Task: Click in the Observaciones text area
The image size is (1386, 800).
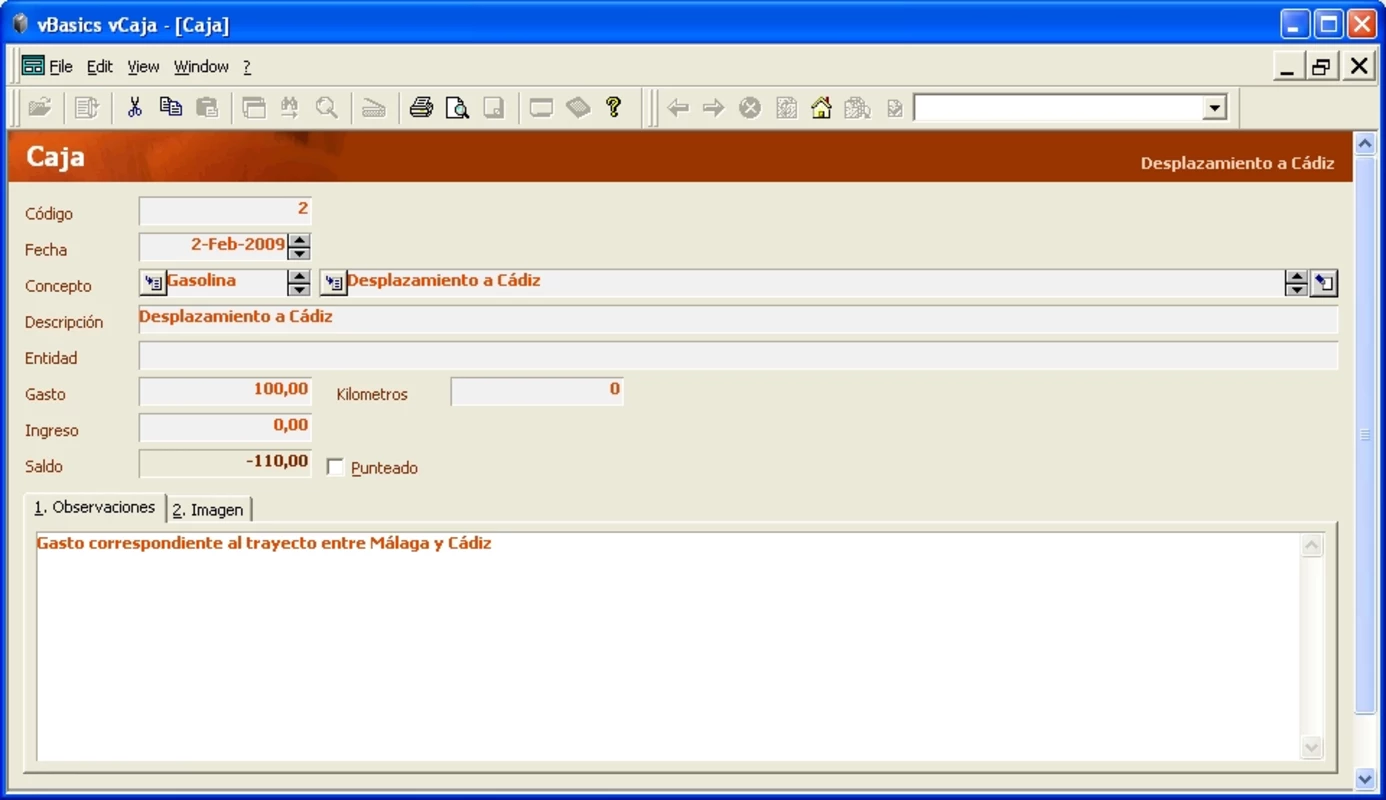Action: 668,646
